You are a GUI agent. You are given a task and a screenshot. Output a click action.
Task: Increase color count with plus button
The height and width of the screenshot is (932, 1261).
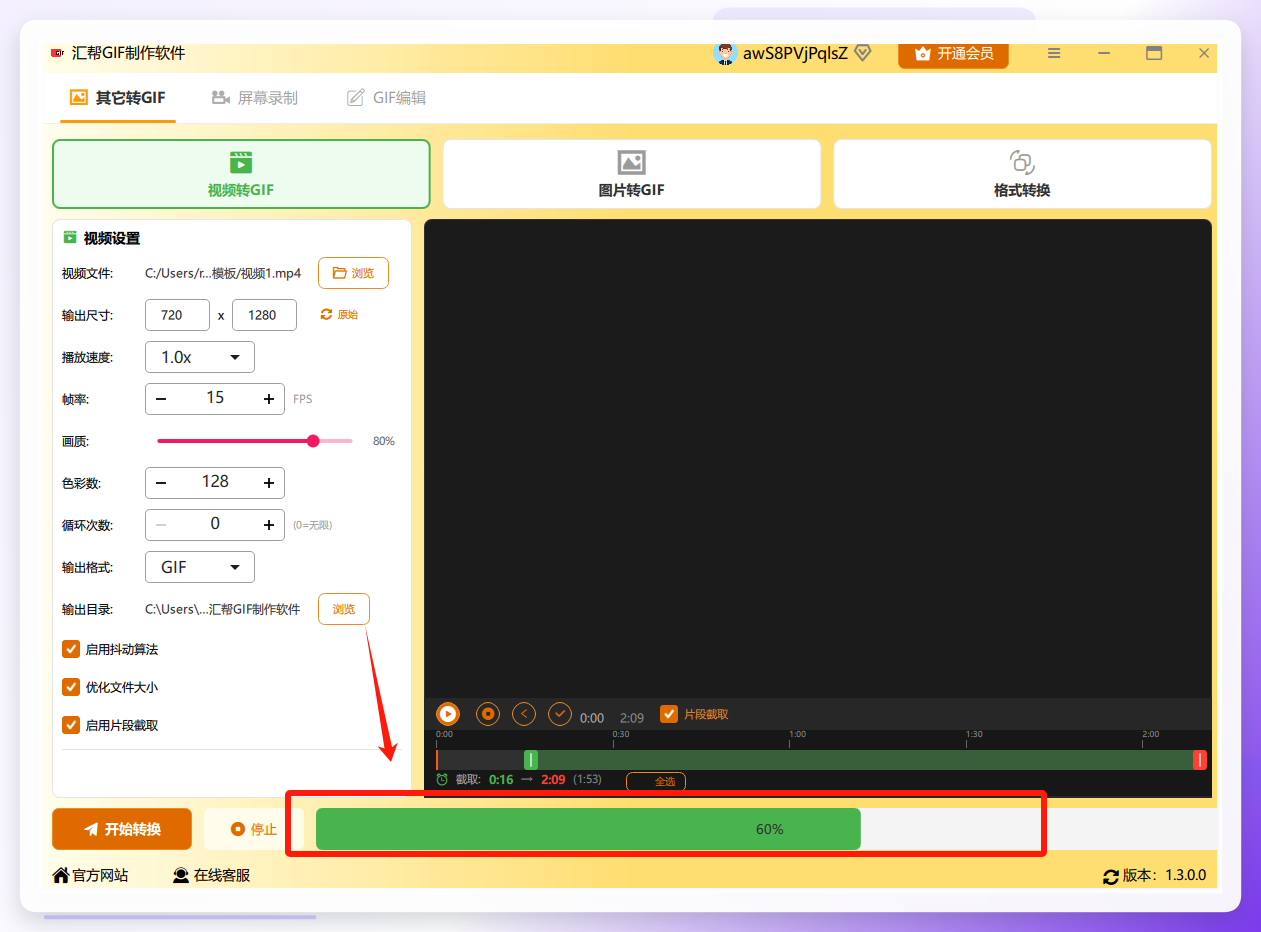(x=269, y=483)
